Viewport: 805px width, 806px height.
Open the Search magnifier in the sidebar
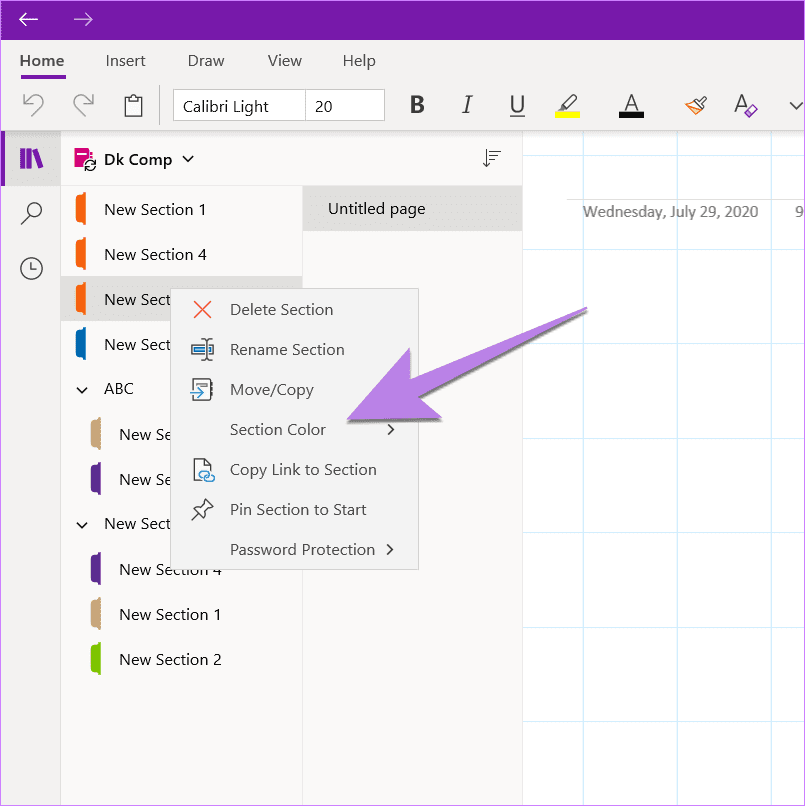(31, 213)
